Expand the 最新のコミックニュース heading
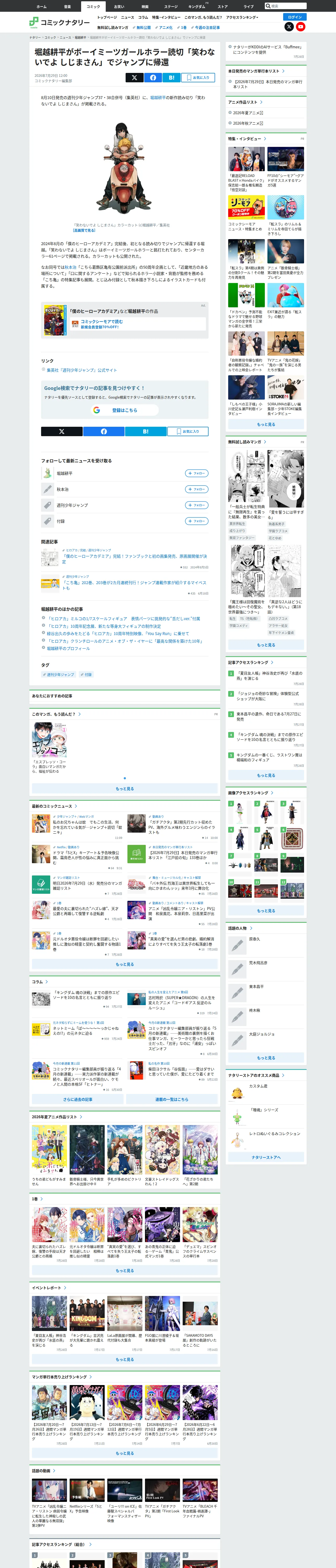 (x=76, y=806)
